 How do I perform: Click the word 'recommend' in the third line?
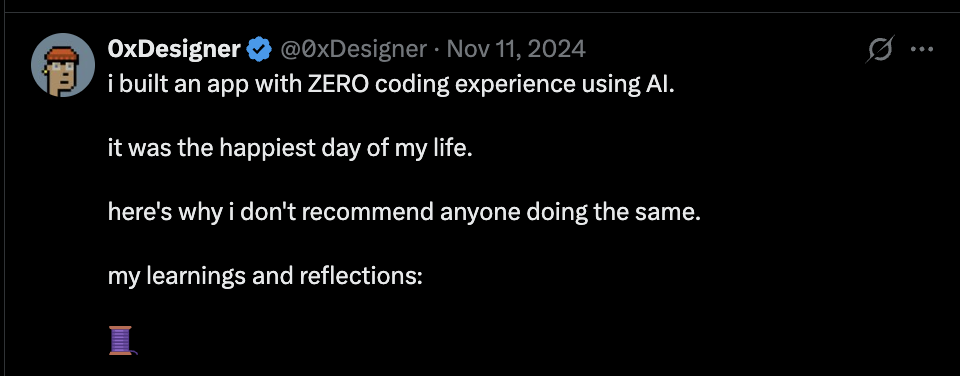coord(367,212)
